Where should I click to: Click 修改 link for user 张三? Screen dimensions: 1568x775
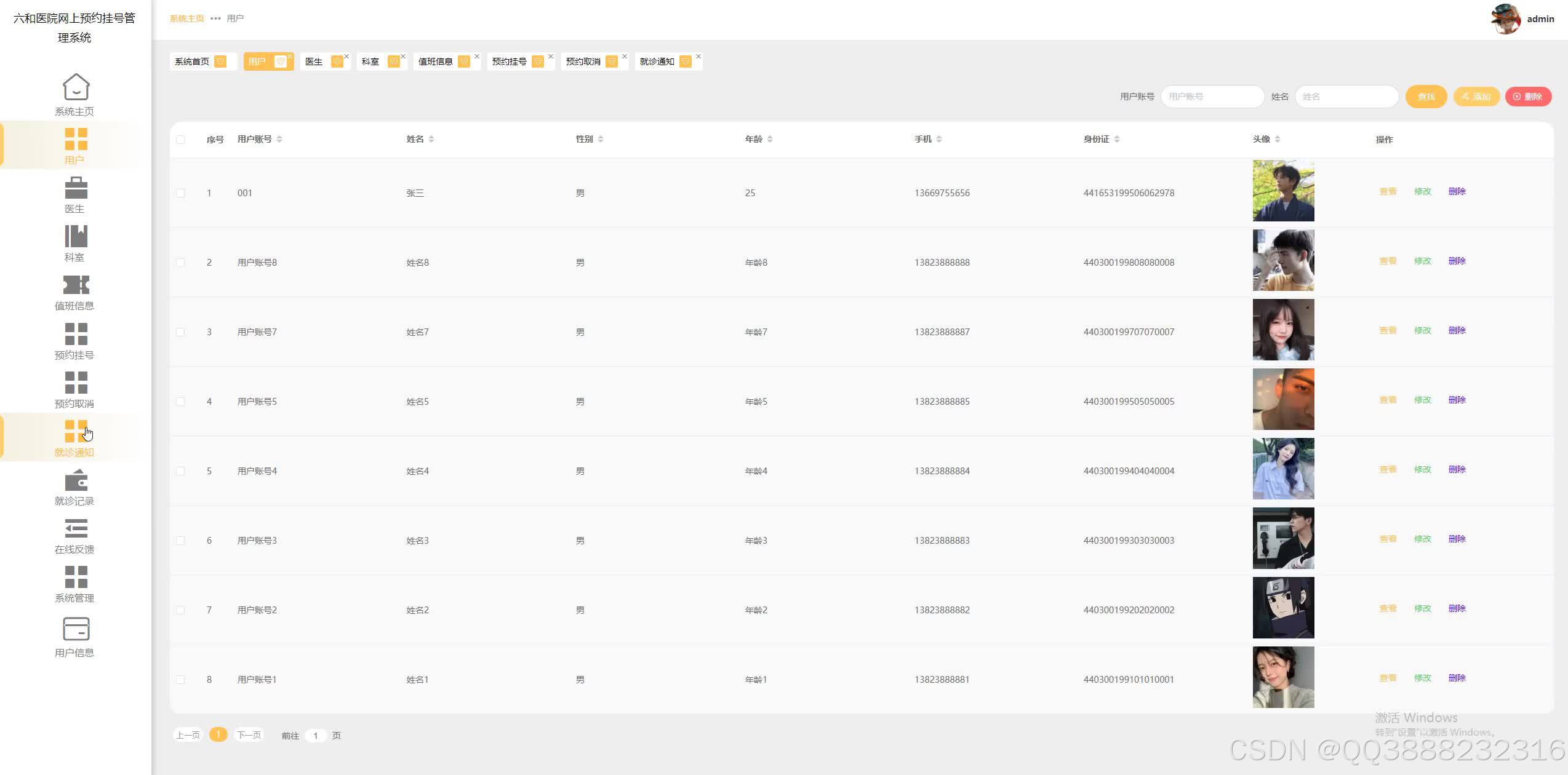pyautogui.click(x=1422, y=191)
